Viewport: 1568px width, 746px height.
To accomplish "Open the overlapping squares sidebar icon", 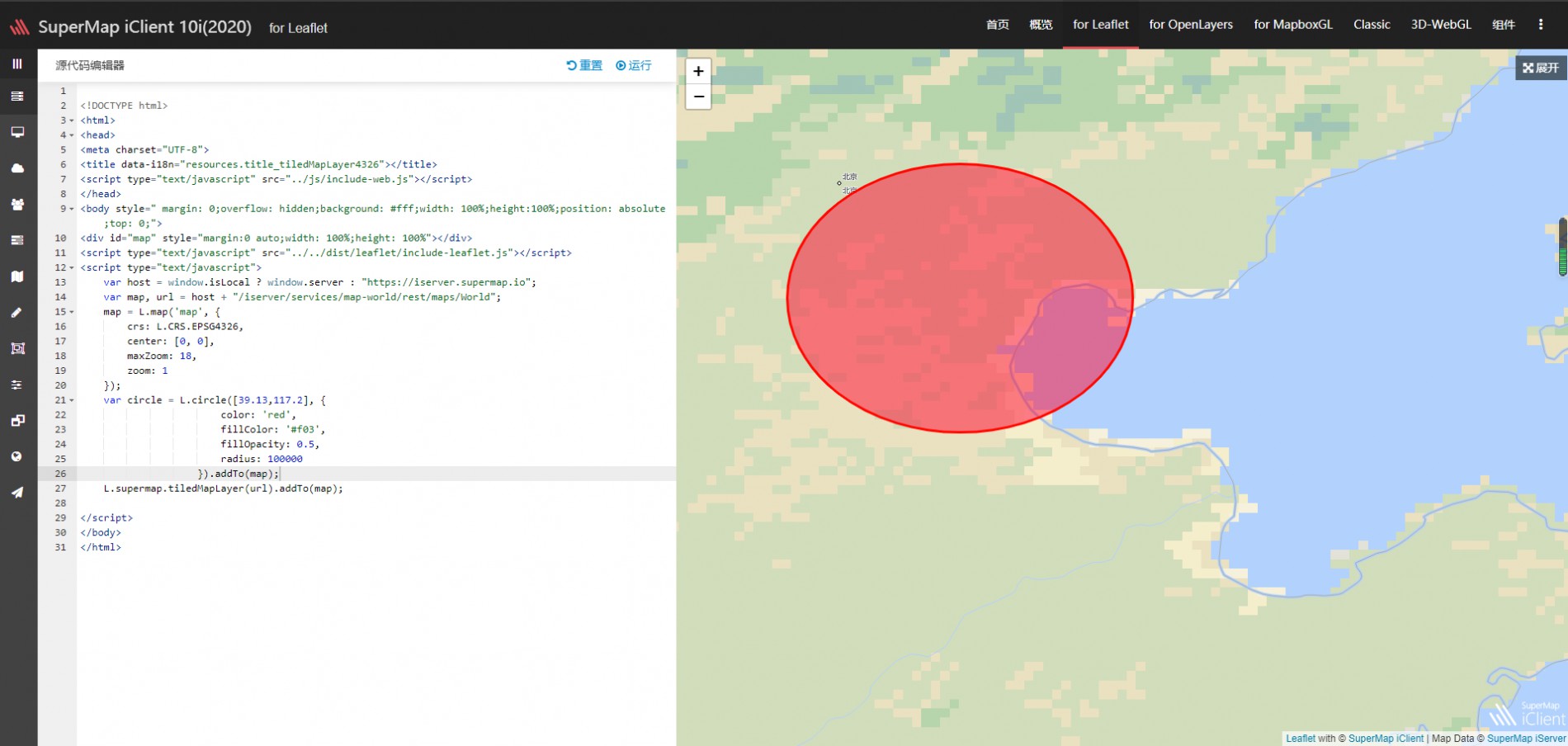I will [17, 421].
